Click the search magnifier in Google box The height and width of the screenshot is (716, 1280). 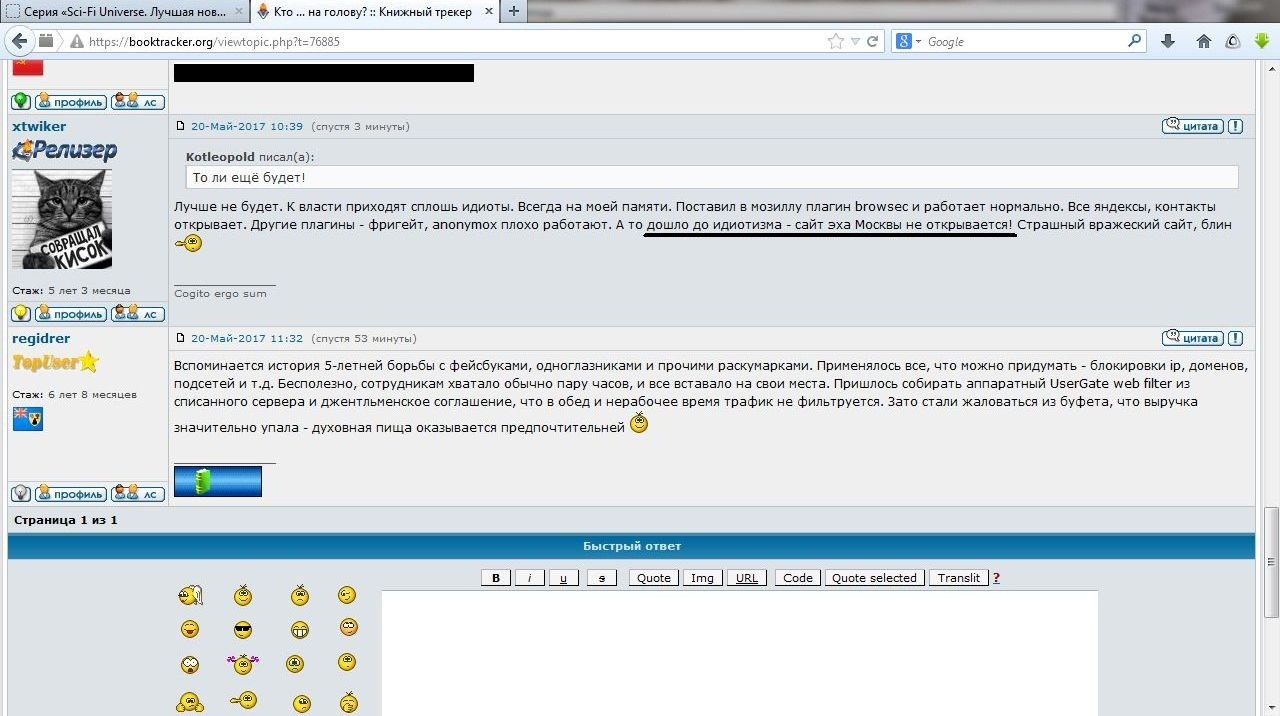[1134, 41]
